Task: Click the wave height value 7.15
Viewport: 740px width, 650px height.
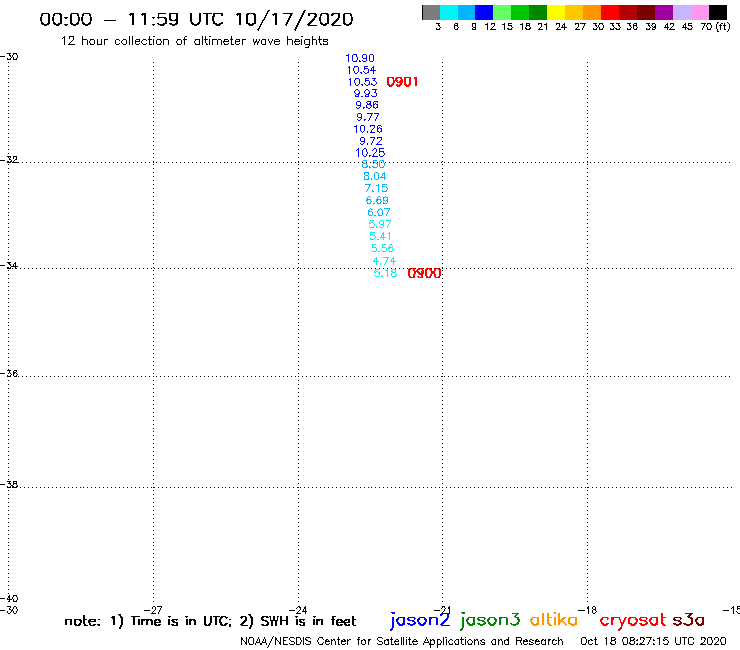Action: tap(376, 188)
